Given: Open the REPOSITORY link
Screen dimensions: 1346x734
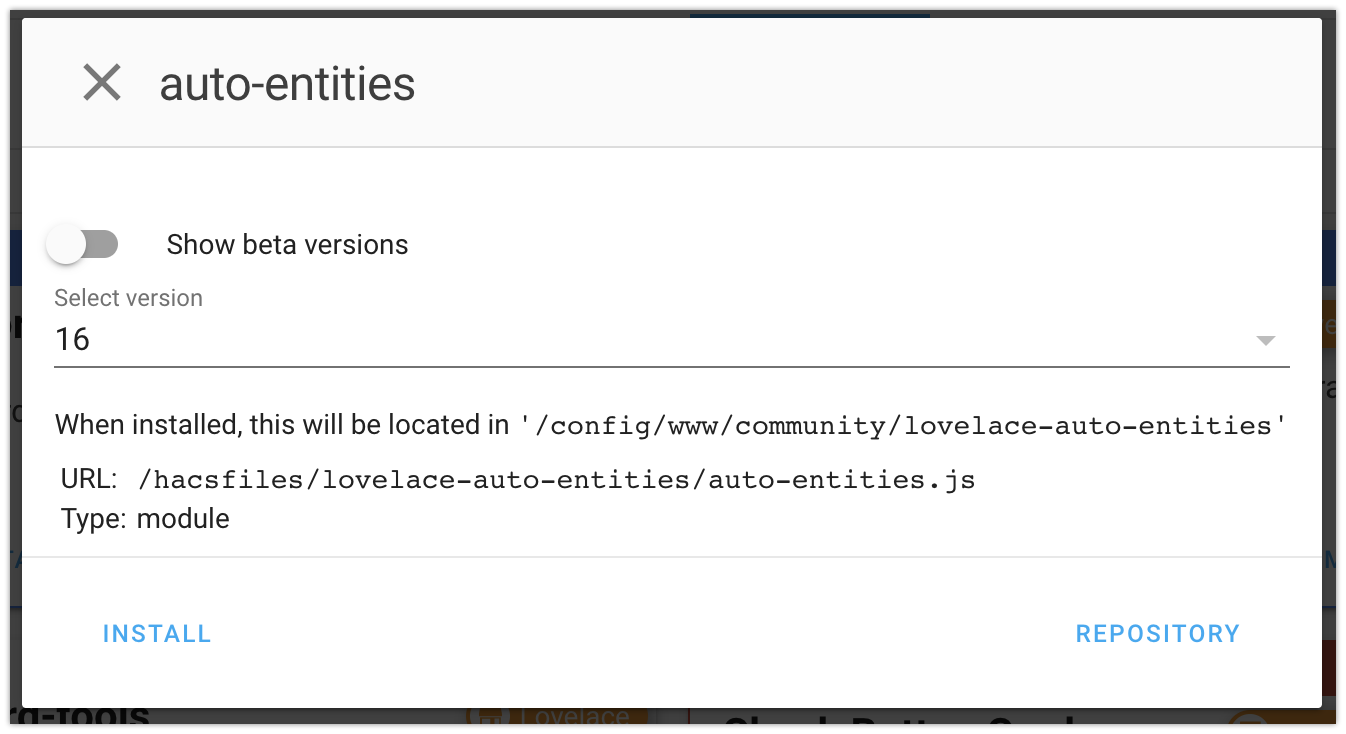Looking at the screenshot, I should pos(1157,633).
